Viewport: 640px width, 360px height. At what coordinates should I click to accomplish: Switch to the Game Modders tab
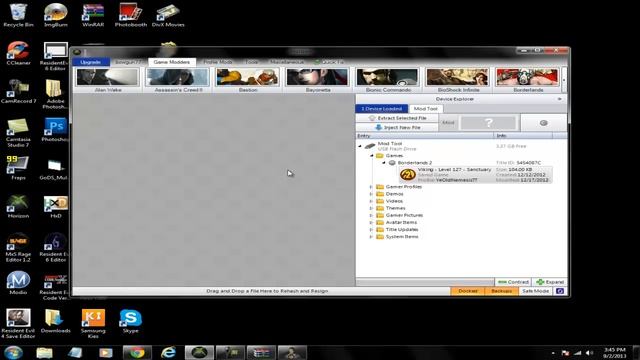tap(172, 62)
